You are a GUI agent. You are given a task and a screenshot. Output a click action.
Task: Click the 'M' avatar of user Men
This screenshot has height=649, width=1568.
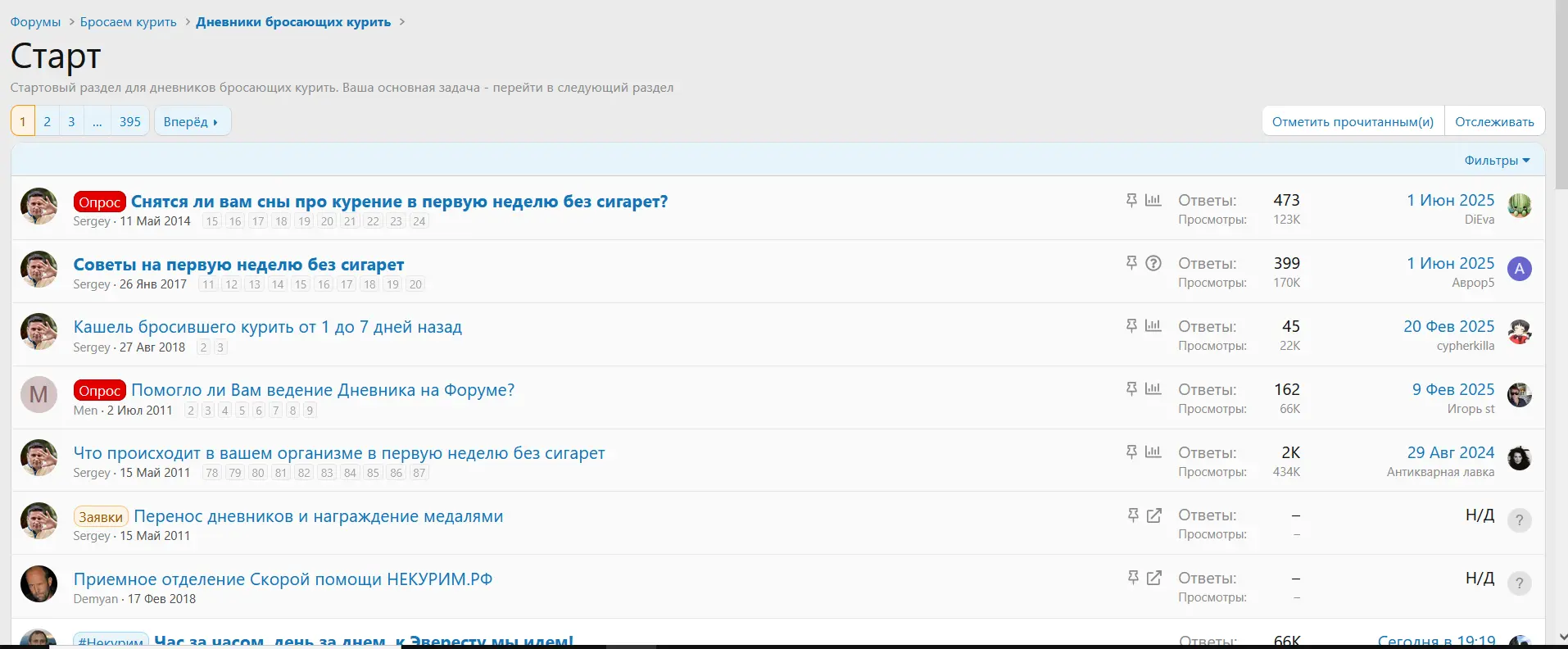(39, 395)
